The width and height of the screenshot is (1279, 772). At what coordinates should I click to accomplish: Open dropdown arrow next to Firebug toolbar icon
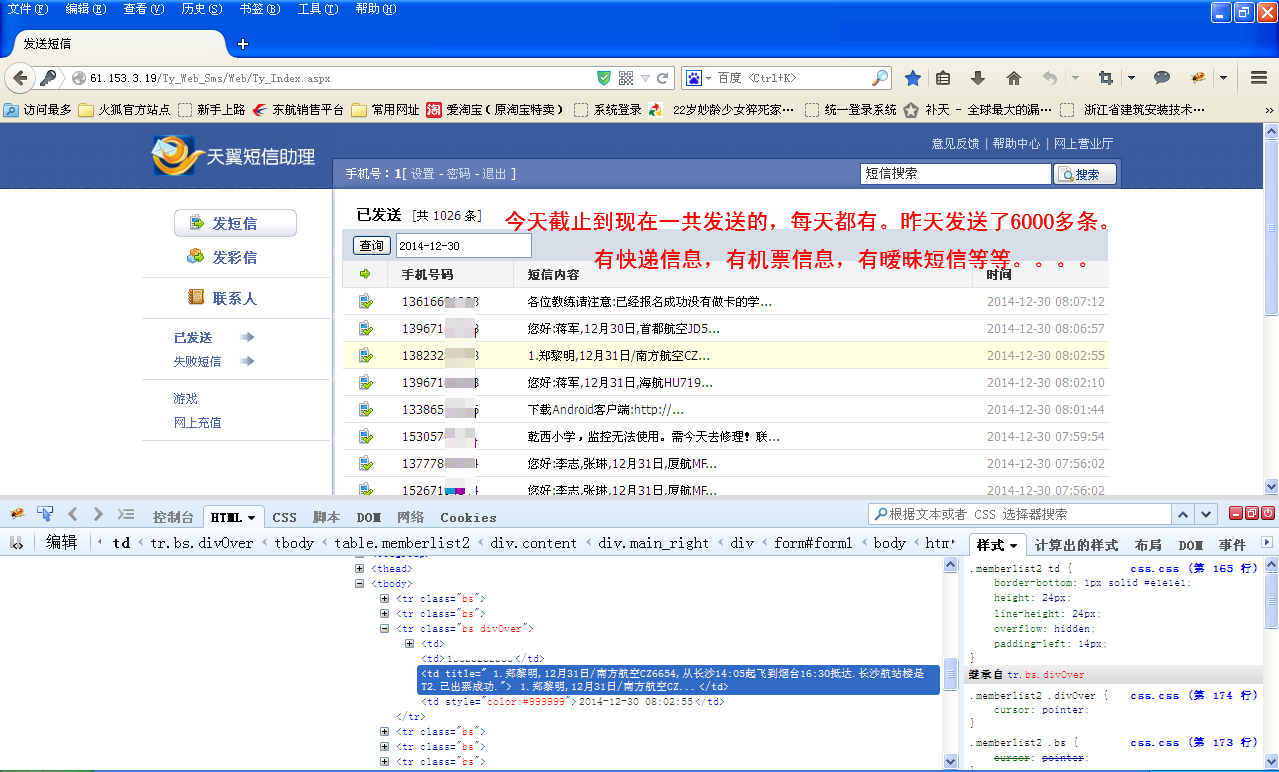pyautogui.click(x=1223, y=78)
